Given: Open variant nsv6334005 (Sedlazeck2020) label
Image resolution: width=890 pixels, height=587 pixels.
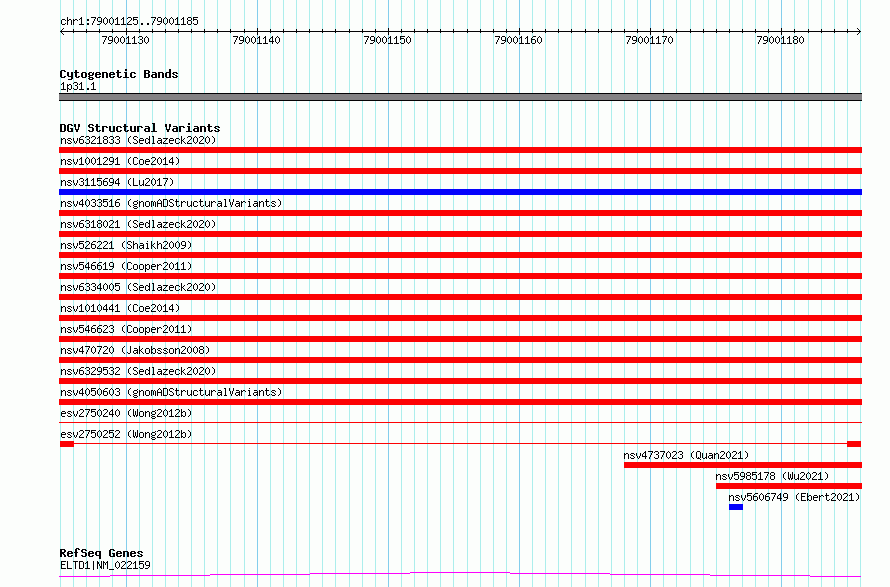Looking at the screenshot, I should [x=138, y=287].
